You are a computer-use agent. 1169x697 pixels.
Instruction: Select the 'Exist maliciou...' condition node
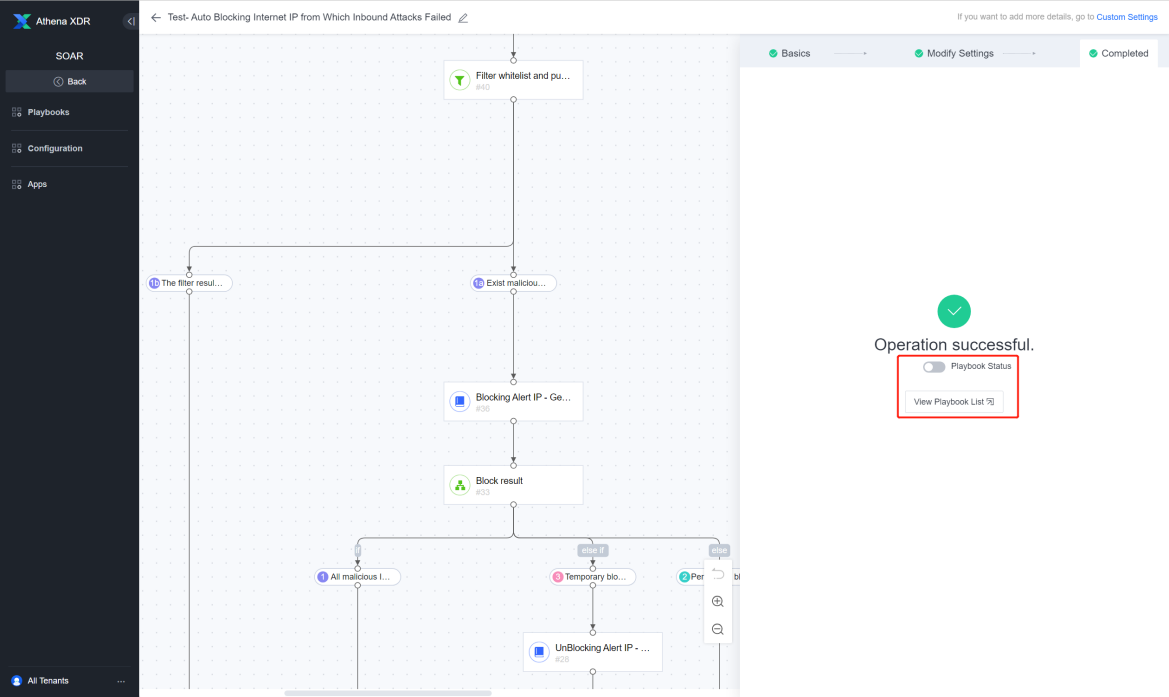tap(513, 283)
